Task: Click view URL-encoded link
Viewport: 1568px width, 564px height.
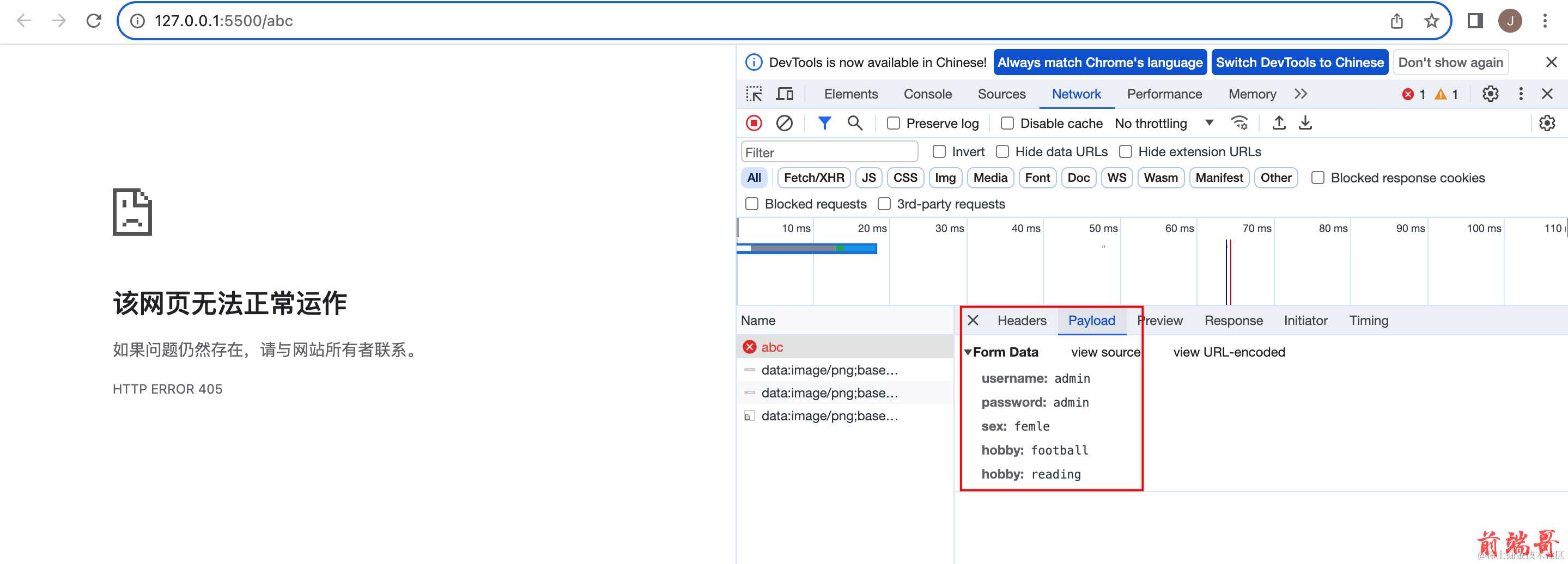Action: coord(1229,352)
